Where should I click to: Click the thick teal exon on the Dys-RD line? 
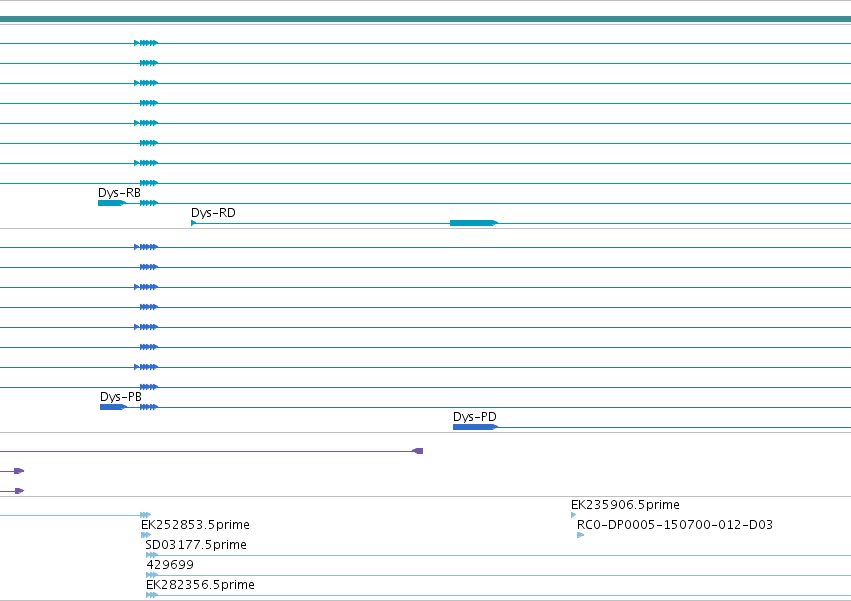(x=474, y=223)
